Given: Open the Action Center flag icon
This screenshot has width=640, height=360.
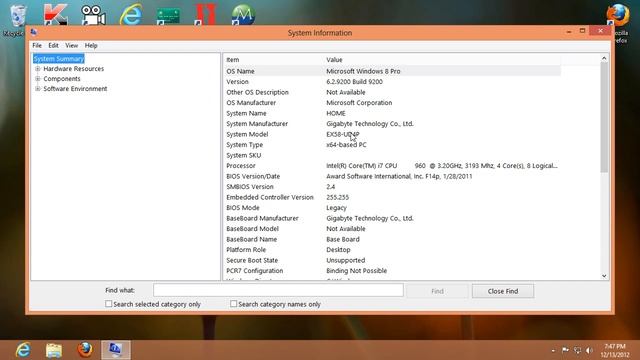Looking at the screenshot, I should click(x=565, y=350).
